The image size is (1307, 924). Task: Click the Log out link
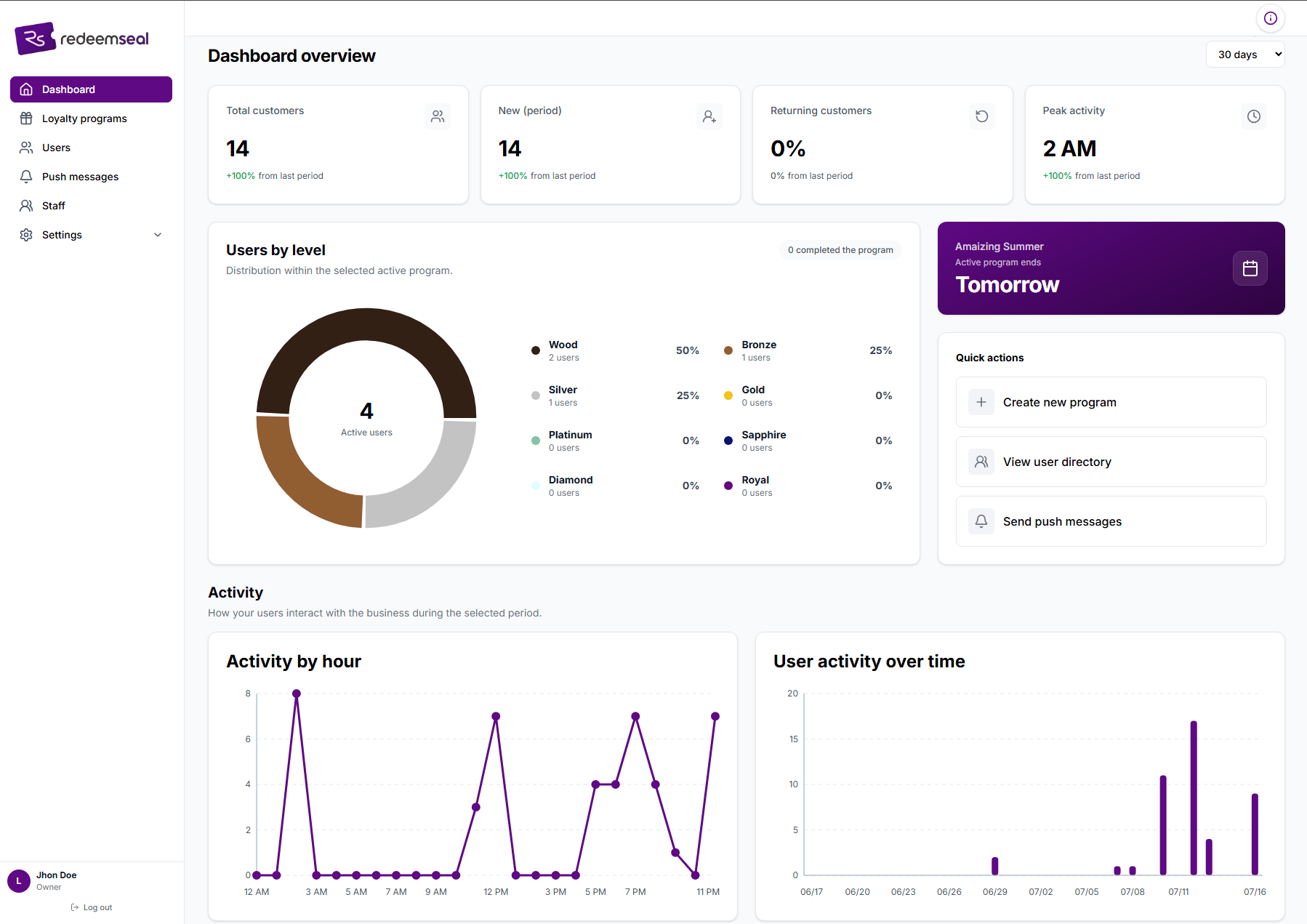click(92, 907)
